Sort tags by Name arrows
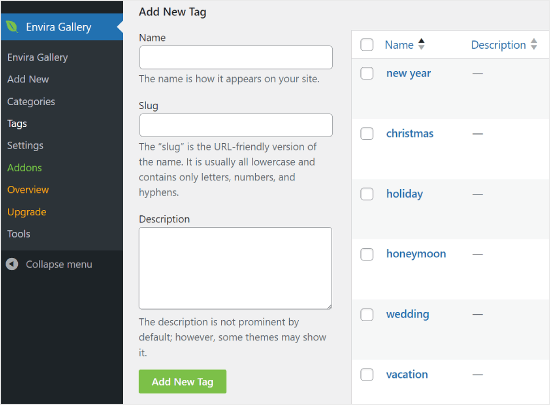Screen dimensions: 550x405 421,44
